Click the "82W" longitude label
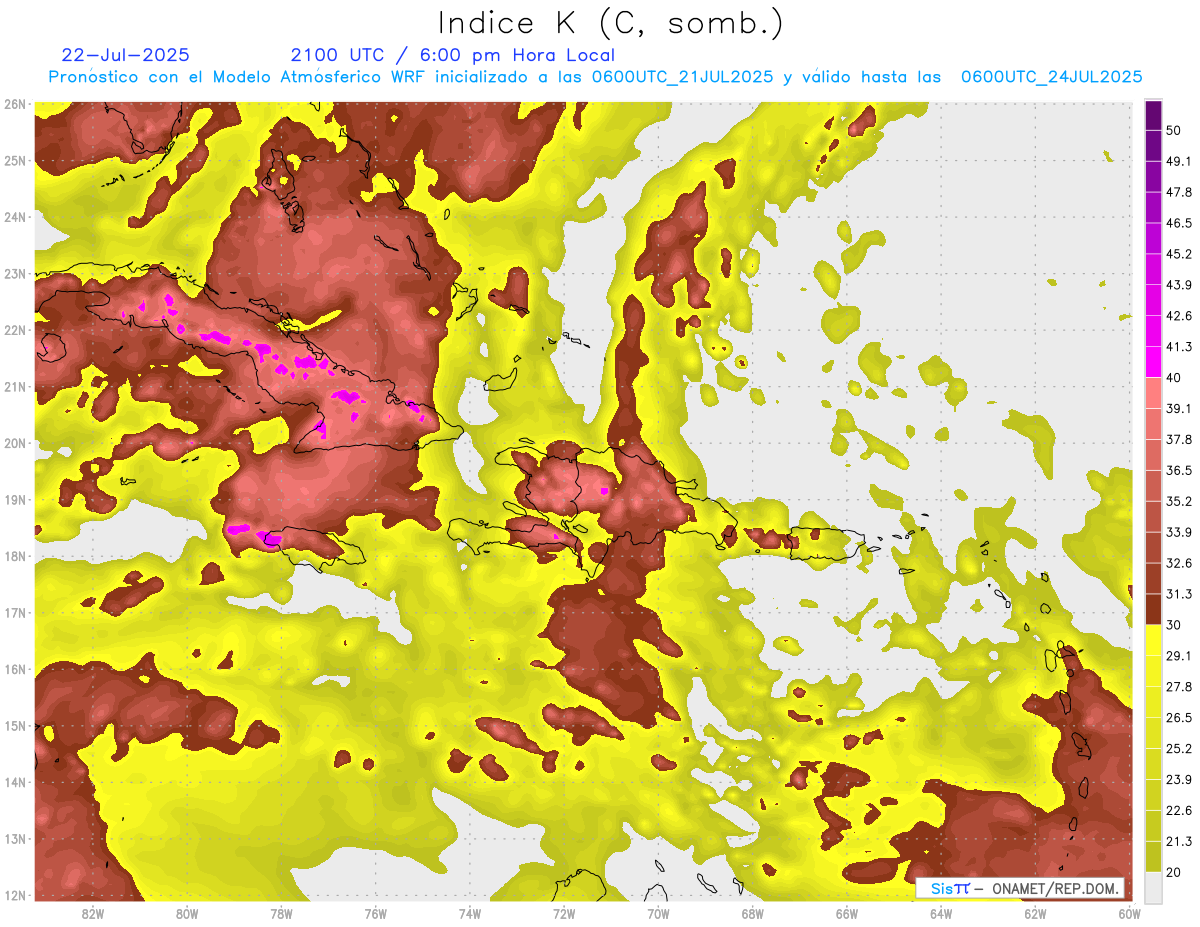 point(93,914)
